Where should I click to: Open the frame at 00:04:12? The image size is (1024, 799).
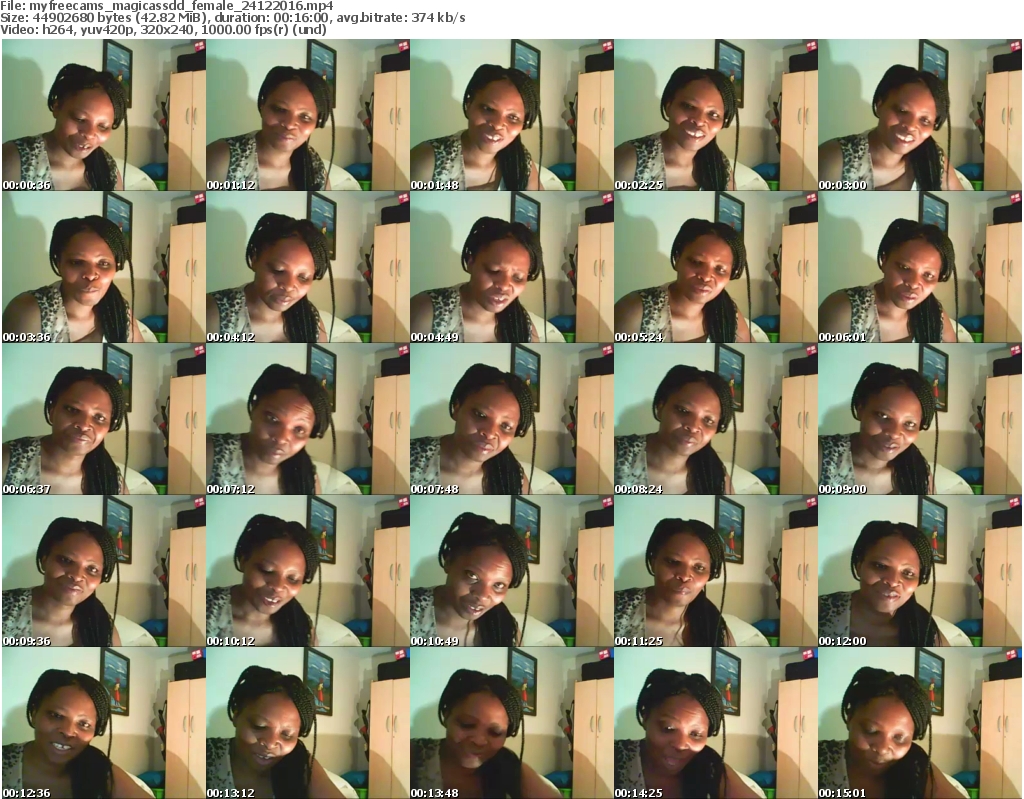point(308,267)
